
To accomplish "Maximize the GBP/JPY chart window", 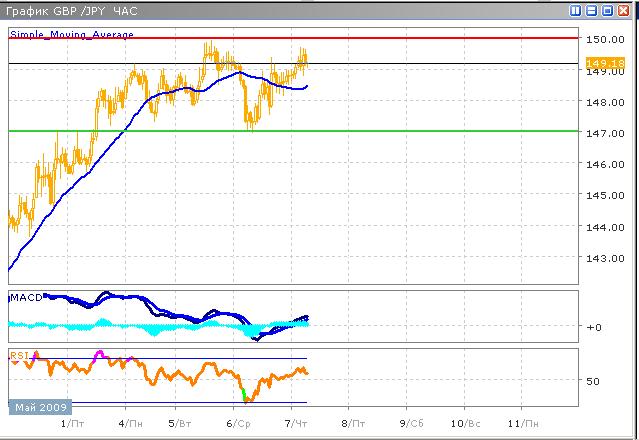I will pos(608,10).
